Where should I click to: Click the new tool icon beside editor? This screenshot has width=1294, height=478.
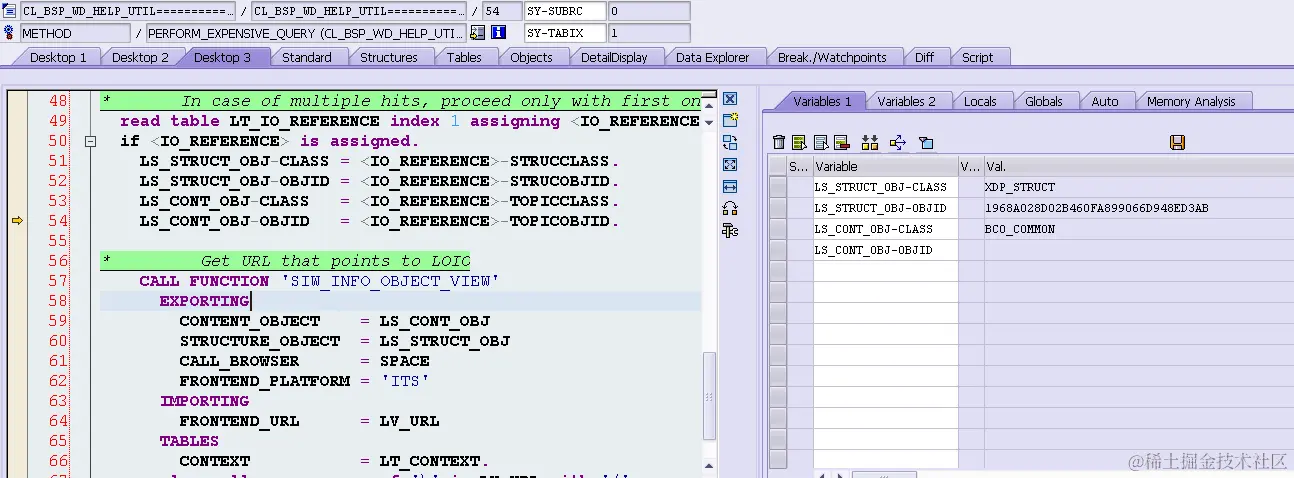tap(730, 121)
